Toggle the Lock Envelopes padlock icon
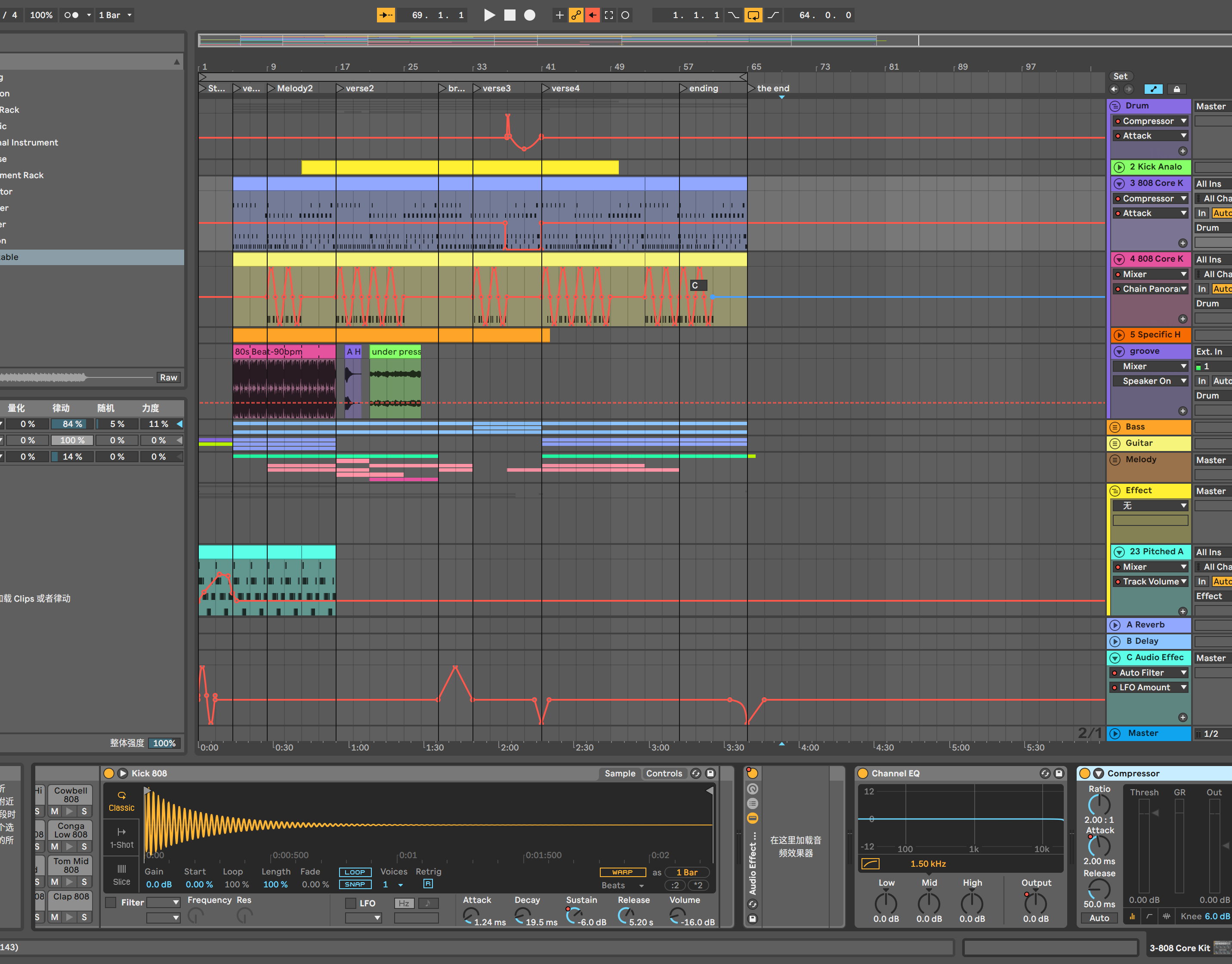 [1176, 89]
